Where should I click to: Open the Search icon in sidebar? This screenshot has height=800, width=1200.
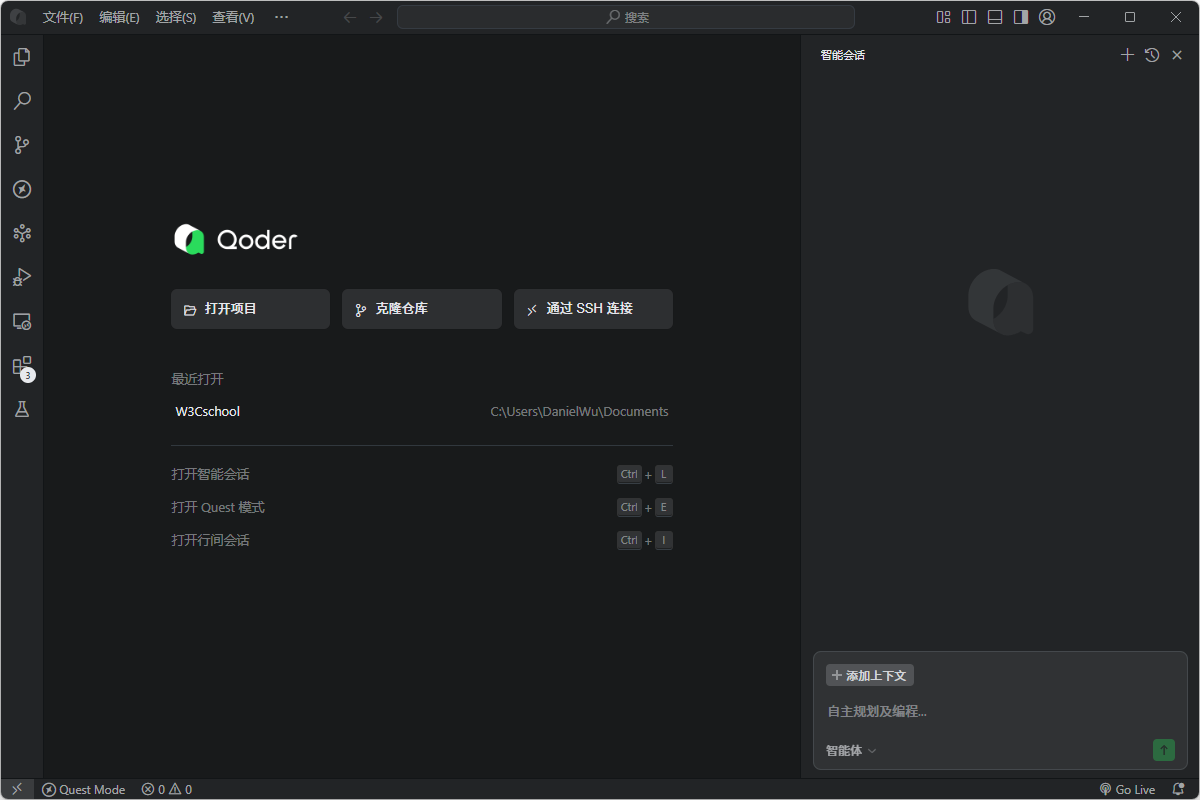tap(22, 101)
